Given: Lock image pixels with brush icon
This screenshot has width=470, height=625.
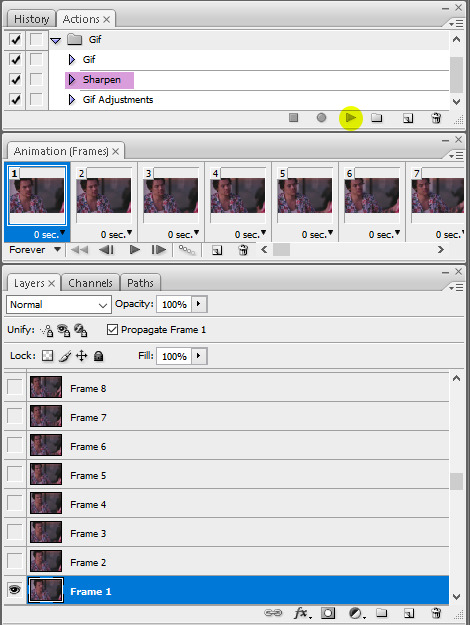Looking at the screenshot, I should pyautogui.click(x=65, y=356).
